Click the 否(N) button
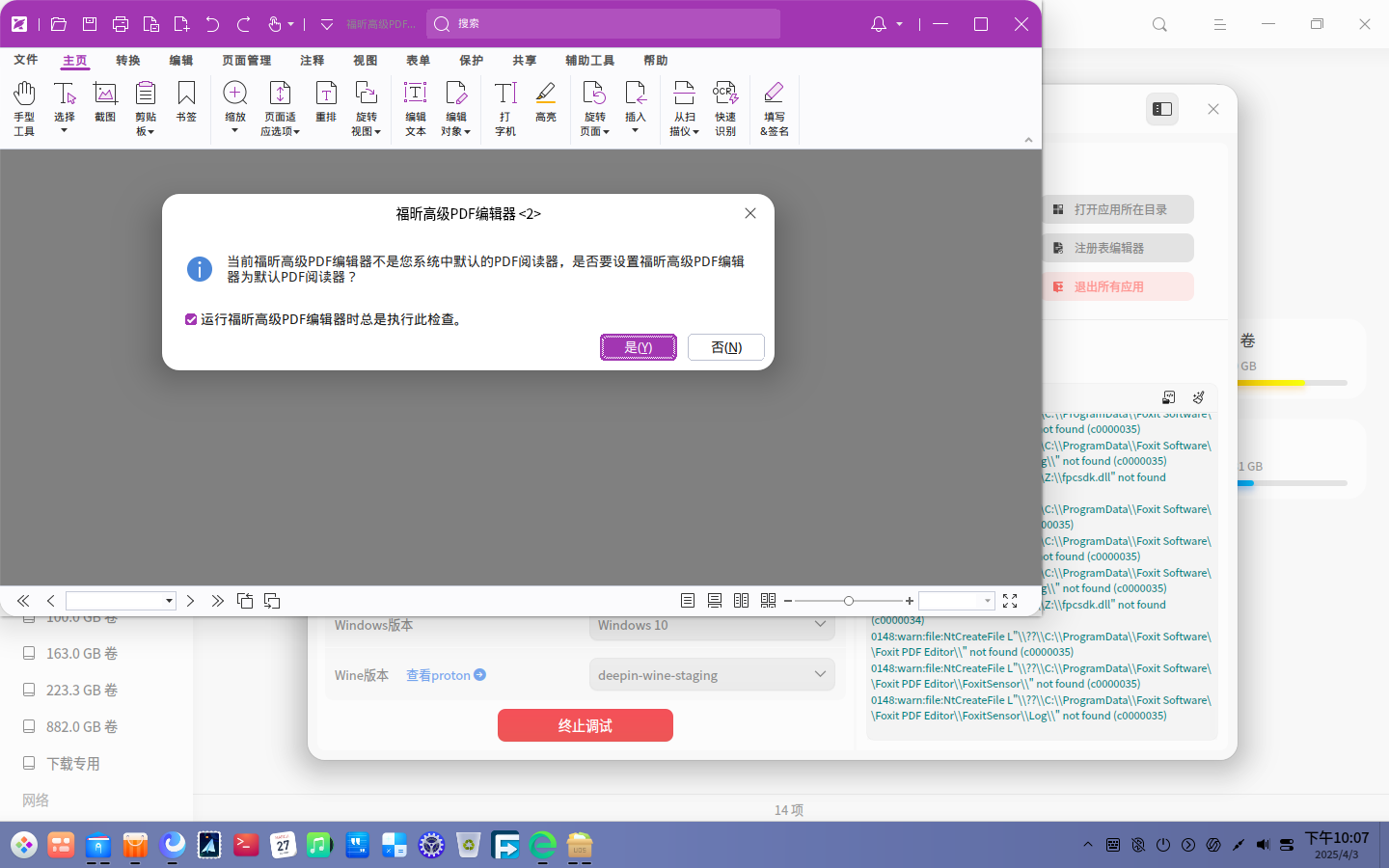Screen dimensions: 1389x868 point(726,347)
